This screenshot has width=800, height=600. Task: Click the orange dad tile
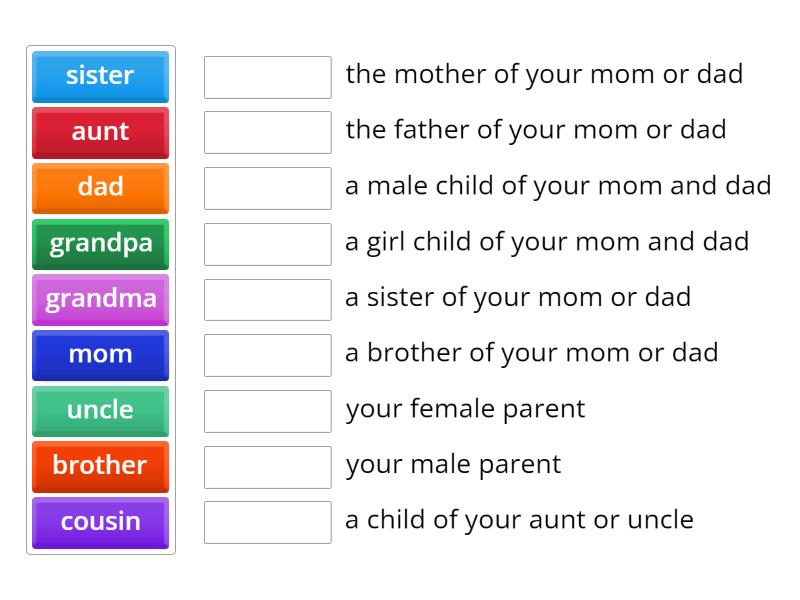(x=100, y=188)
